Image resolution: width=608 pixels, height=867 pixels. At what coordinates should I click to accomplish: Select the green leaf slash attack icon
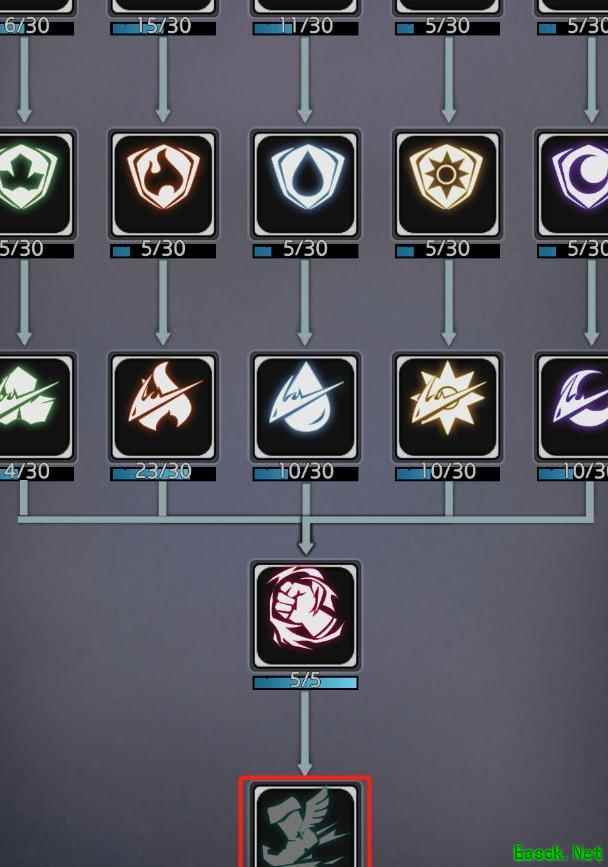36,408
